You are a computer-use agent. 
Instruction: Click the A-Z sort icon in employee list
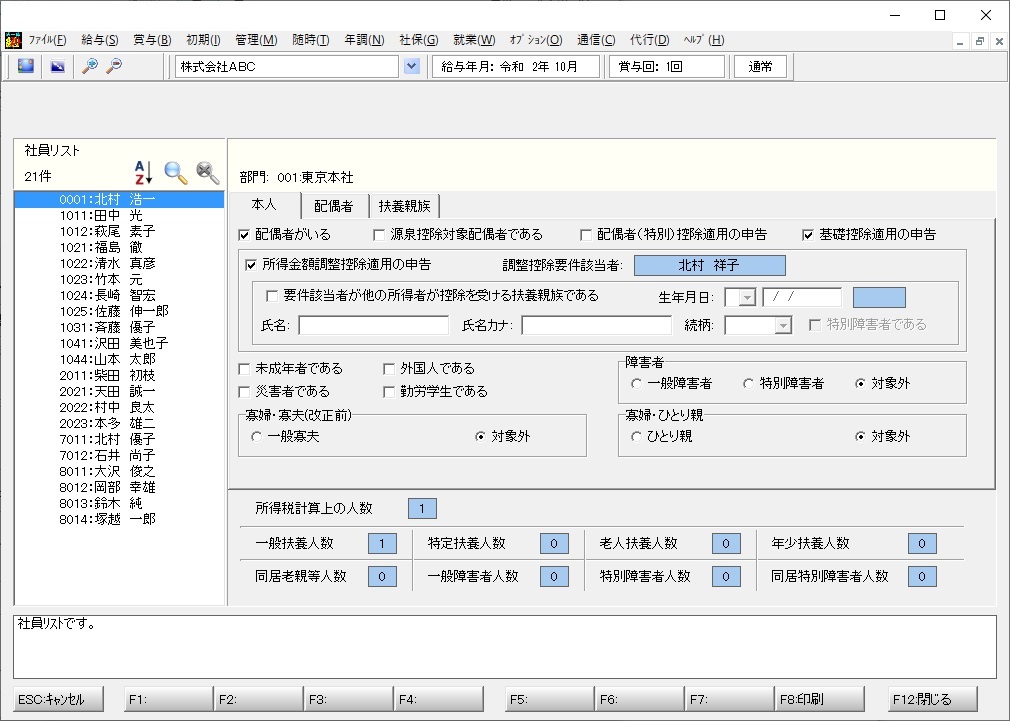(143, 173)
